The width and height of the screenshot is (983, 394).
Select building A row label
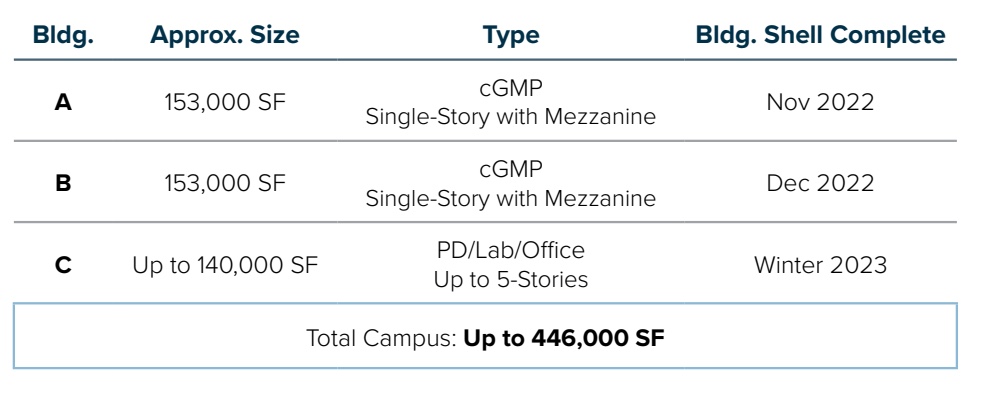point(63,102)
